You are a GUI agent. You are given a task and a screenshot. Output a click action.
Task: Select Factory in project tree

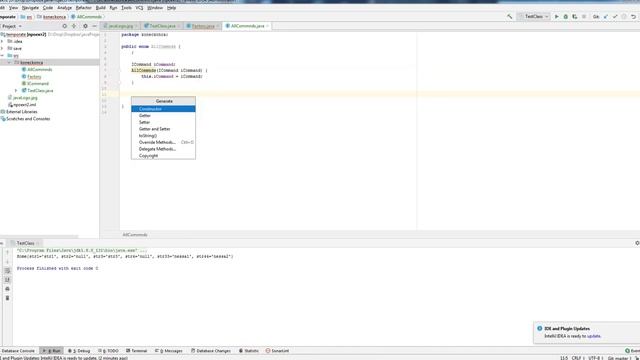34,77
